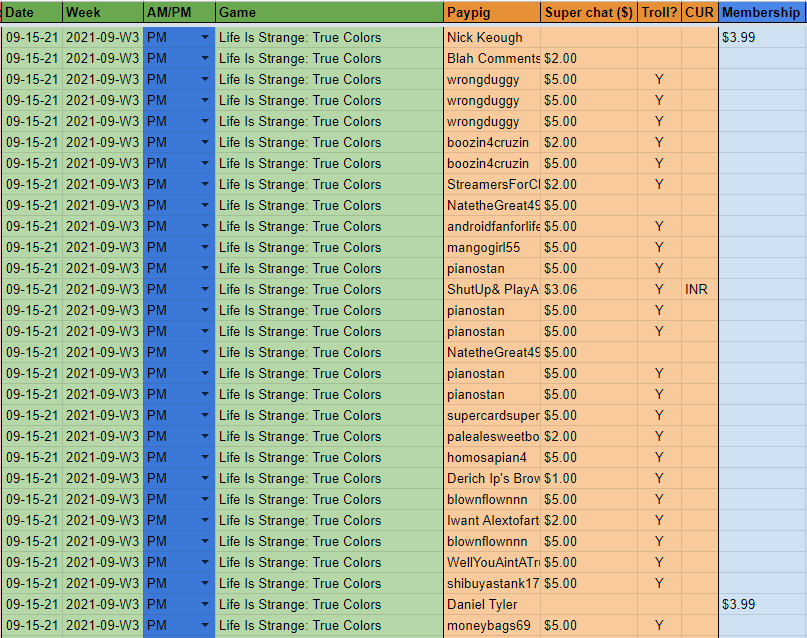807x638 pixels.
Task: Select the Game cell in homosapian4 row
Action: 329,457
